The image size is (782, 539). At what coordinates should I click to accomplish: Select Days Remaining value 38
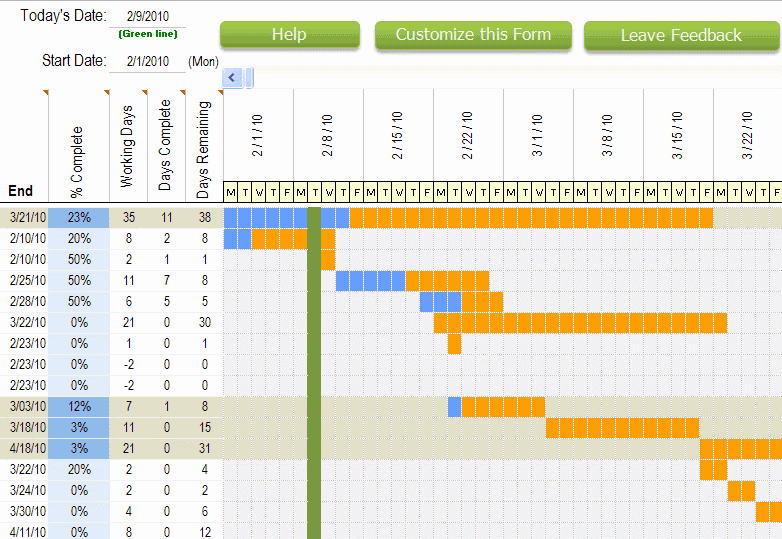pyautogui.click(x=204, y=217)
